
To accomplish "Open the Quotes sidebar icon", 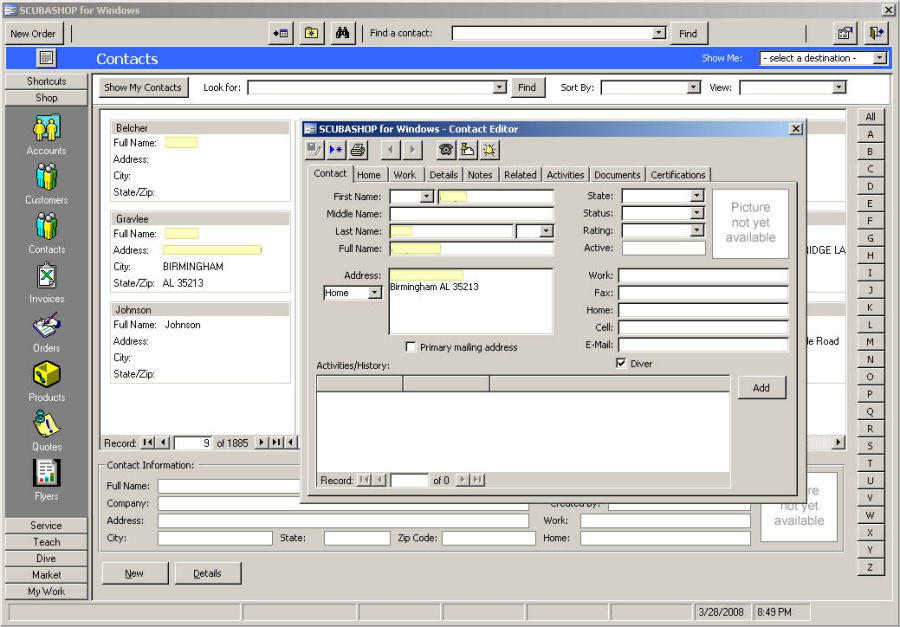I will coord(46,424).
